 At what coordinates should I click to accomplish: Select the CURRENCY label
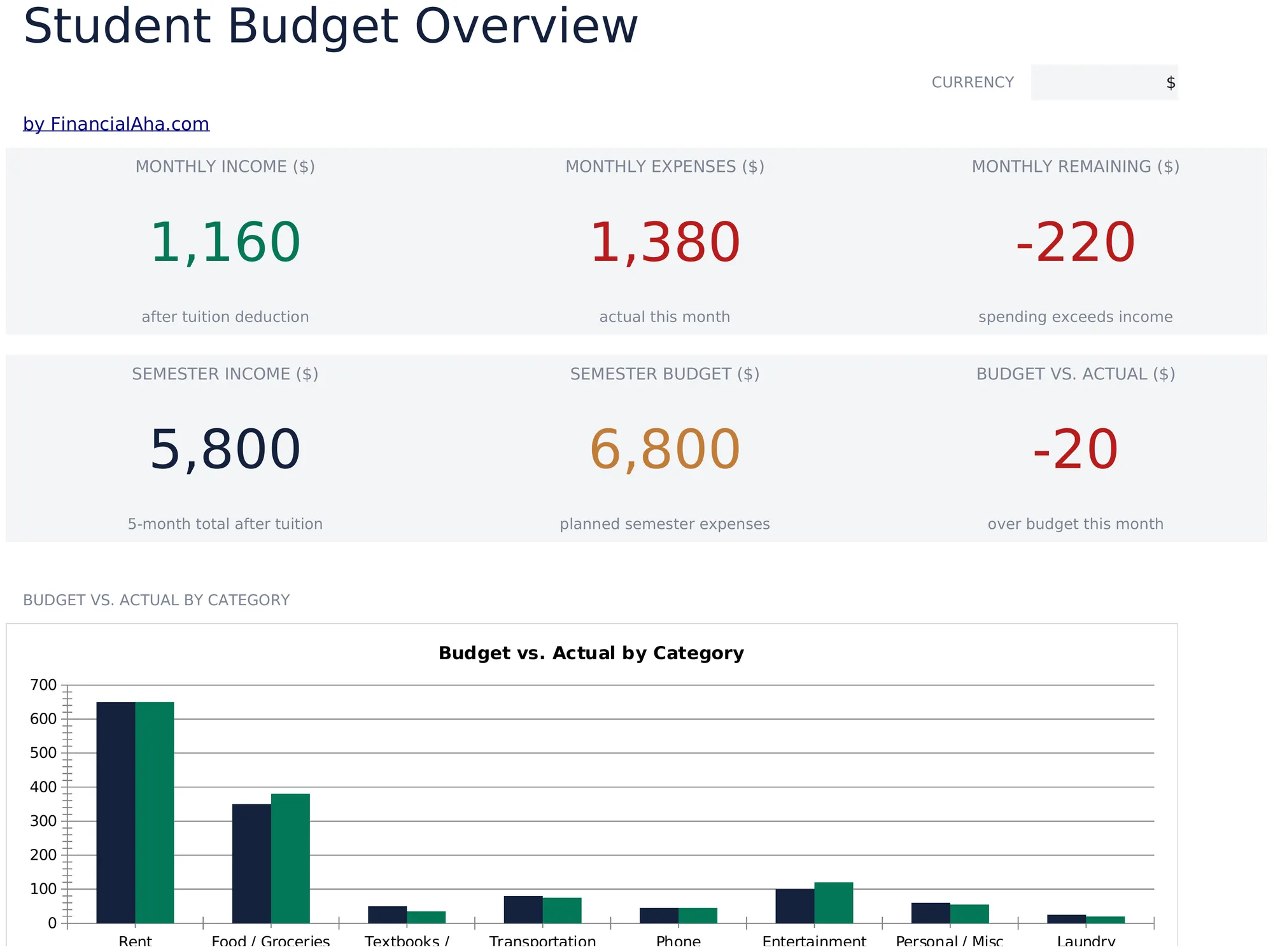(x=973, y=83)
